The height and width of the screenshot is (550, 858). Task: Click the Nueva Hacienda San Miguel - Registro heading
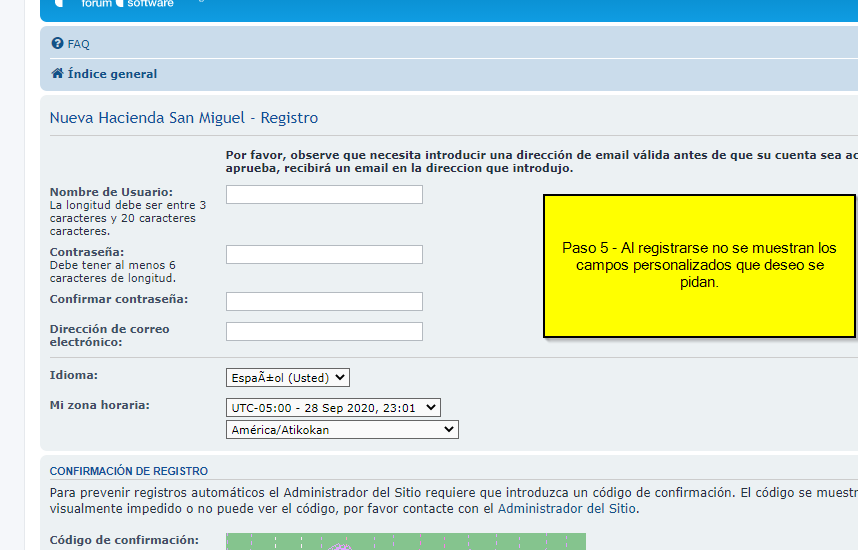(x=184, y=118)
